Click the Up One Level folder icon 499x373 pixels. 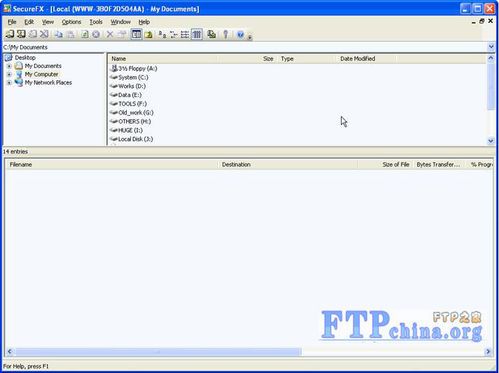pos(148,34)
